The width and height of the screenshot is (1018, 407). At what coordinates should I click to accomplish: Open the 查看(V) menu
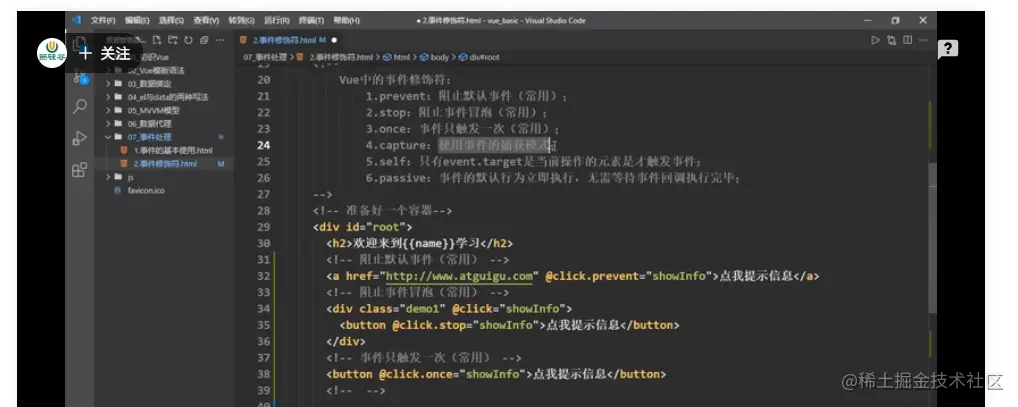pyautogui.click(x=206, y=20)
